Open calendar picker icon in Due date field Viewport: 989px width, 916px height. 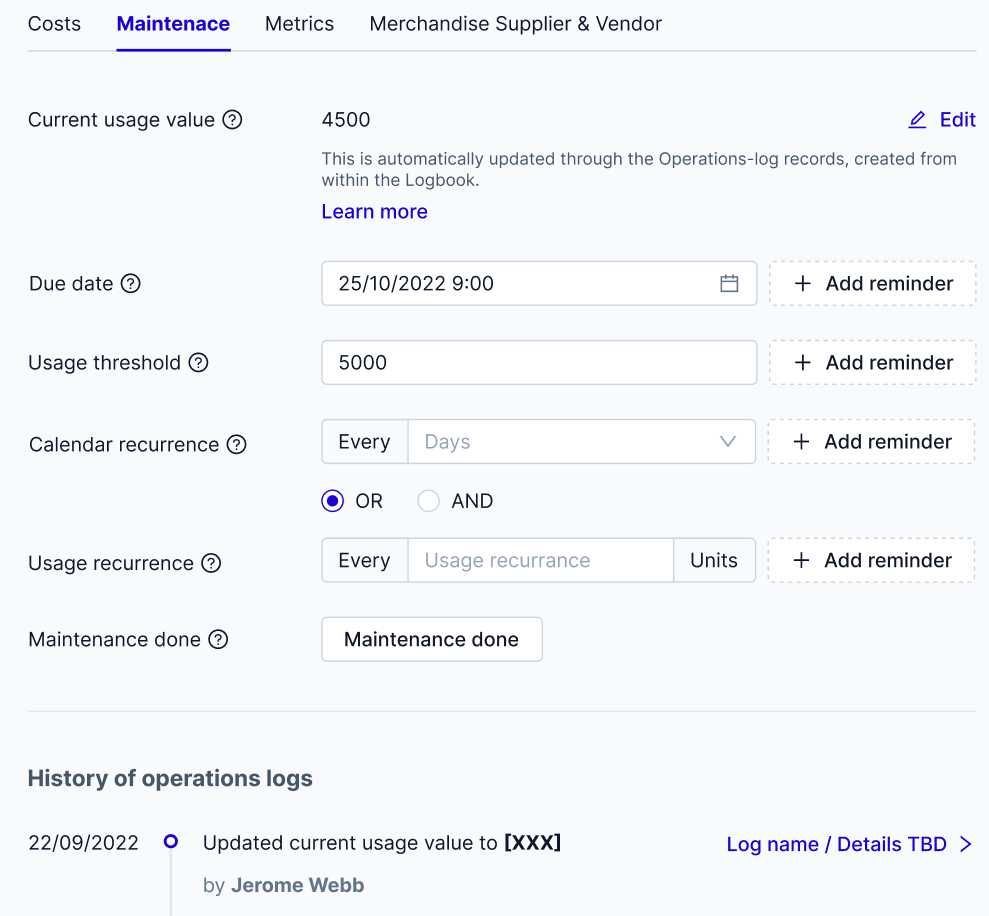coord(729,284)
